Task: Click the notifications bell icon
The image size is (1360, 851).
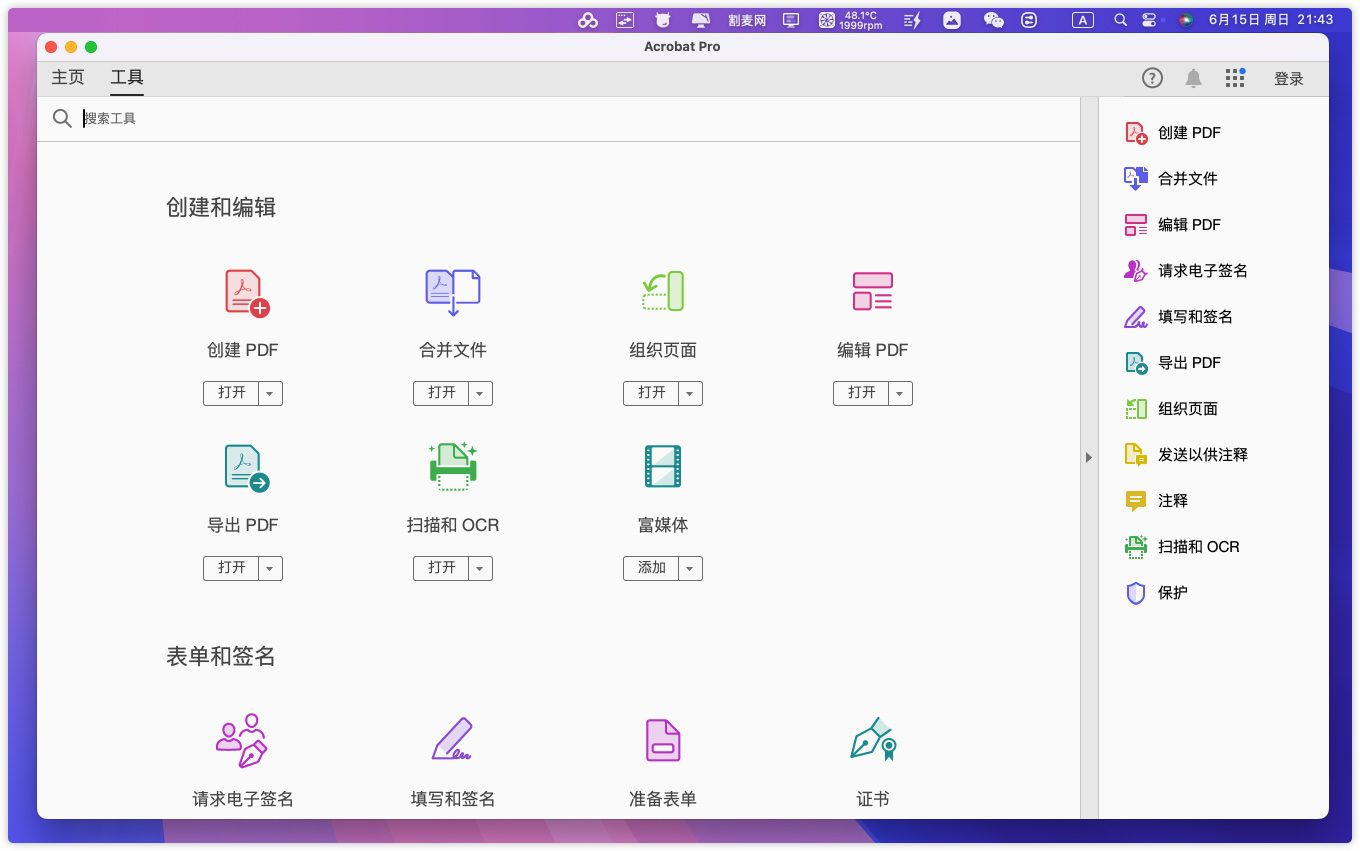Action: 1193,78
